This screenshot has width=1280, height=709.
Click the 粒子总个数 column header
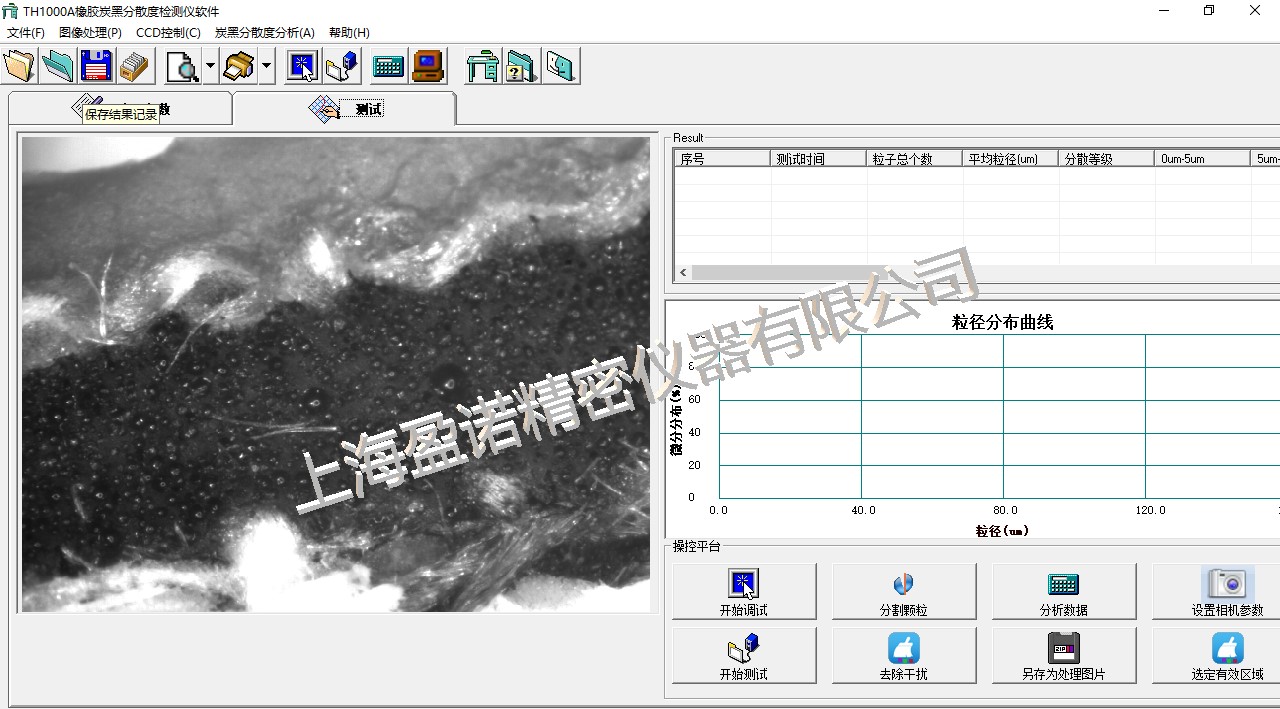point(914,159)
